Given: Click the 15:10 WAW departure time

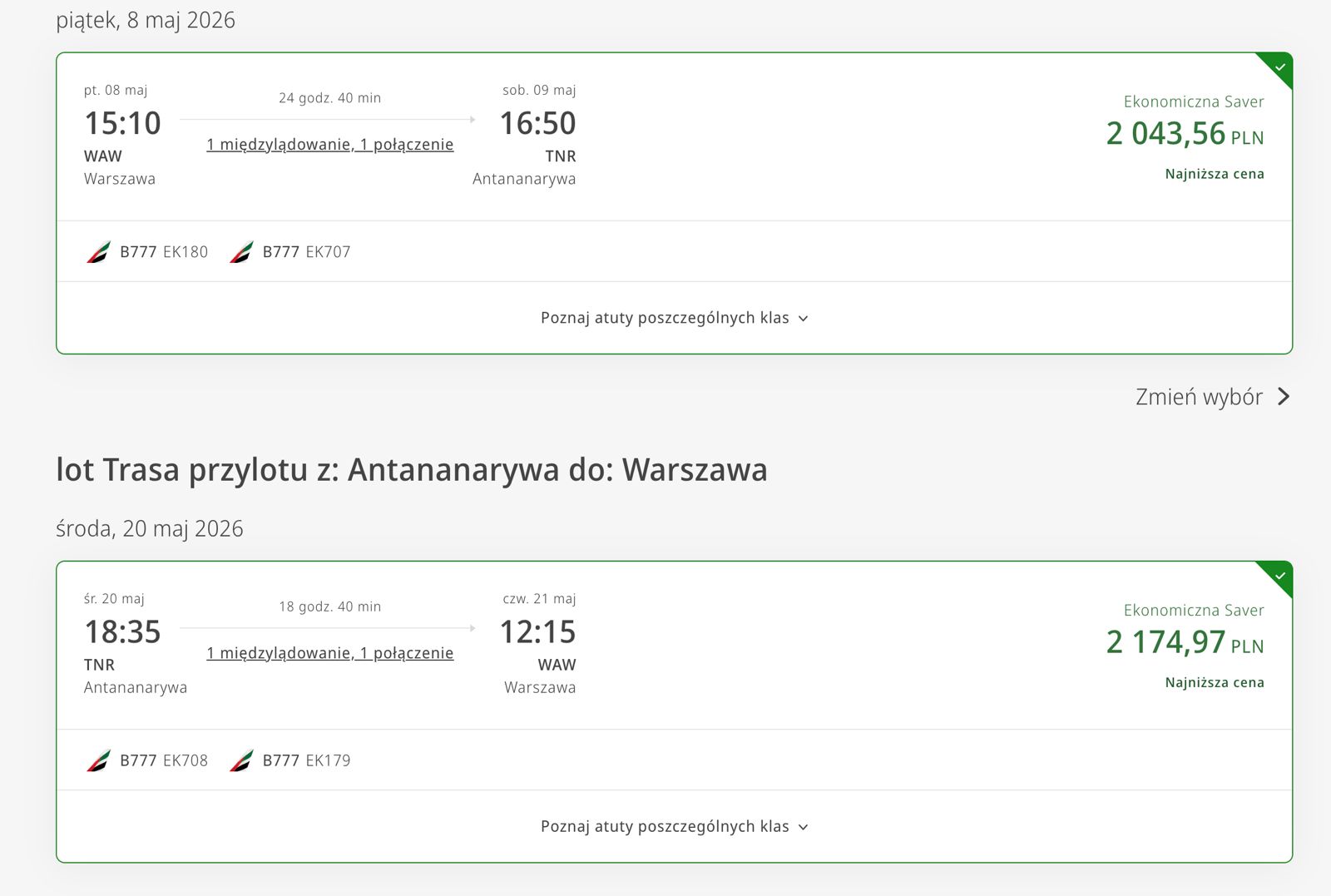Looking at the screenshot, I should pyautogui.click(x=122, y=123).
